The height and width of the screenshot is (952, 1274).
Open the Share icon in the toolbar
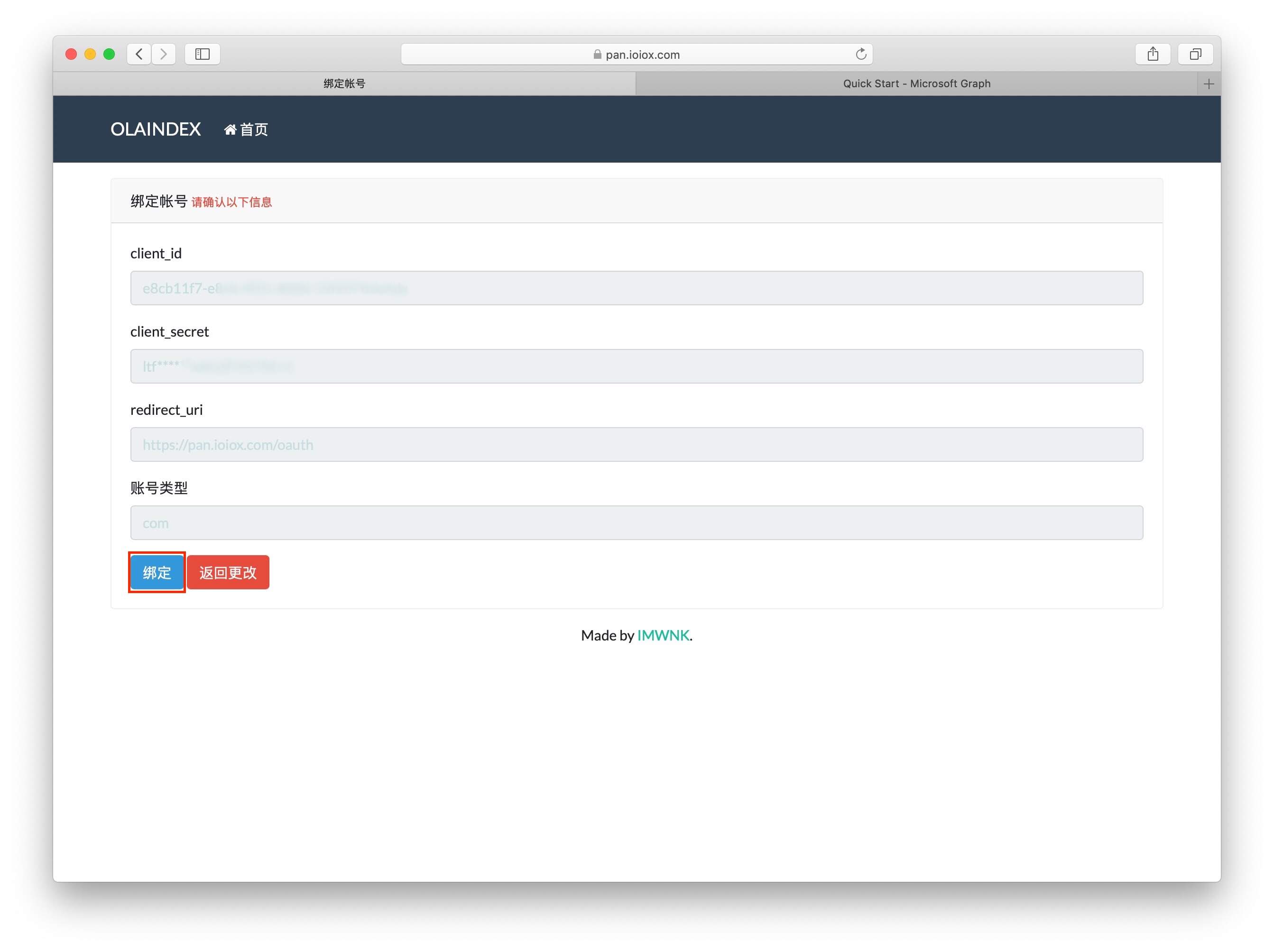click(1153, 54)
